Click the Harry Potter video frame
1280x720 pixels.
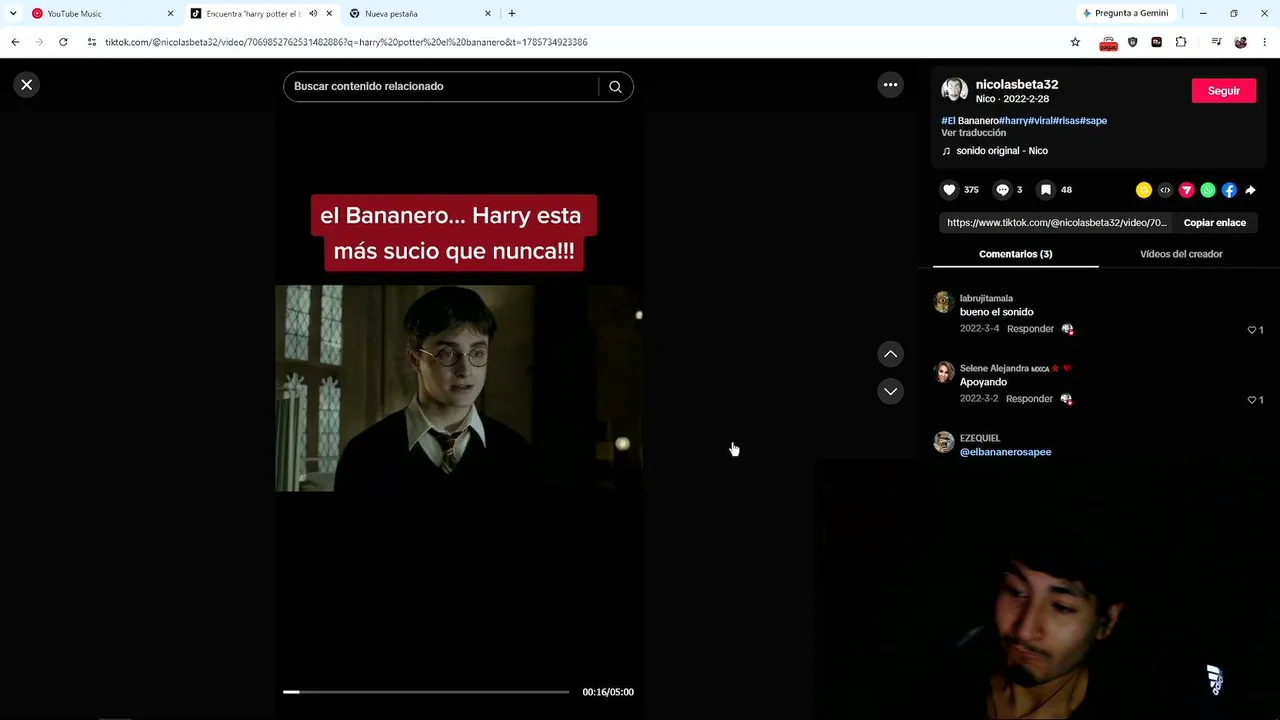pyautogui.click(x=459, y=388)
